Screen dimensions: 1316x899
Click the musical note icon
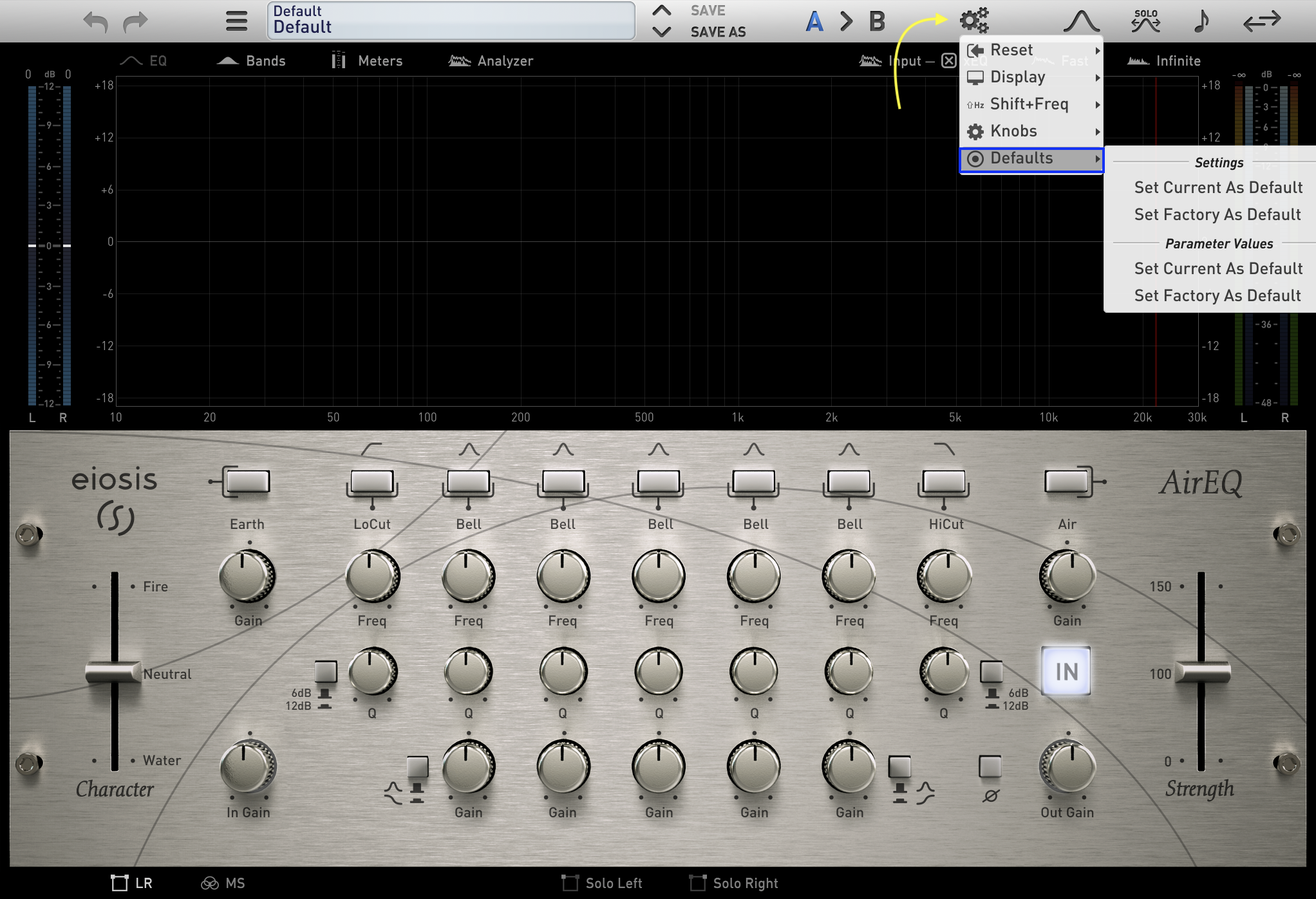pyautogui.click(x=1201, y=21)
